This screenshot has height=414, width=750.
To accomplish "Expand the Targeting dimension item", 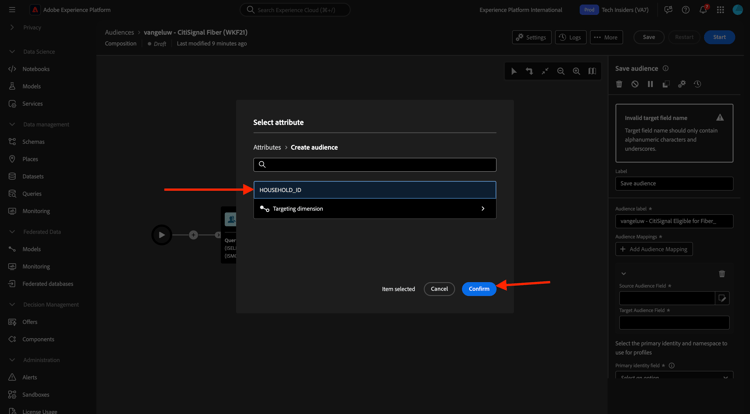I will (375, 209).
